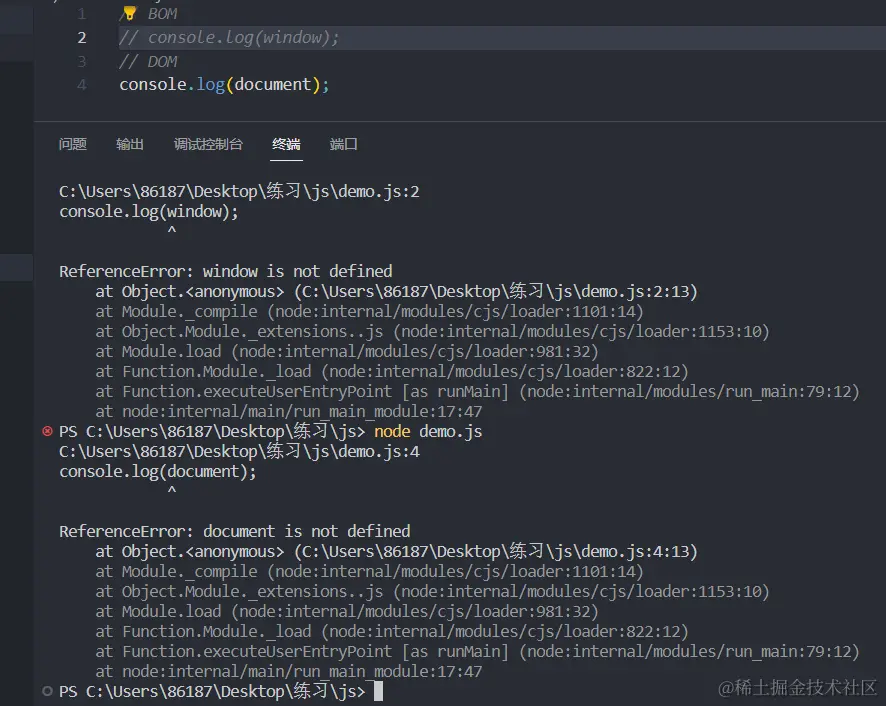Click 'ReferenceError: window is not defined' text
The width and height of the screenshot is (886, 706).
[x=225, y=271]
